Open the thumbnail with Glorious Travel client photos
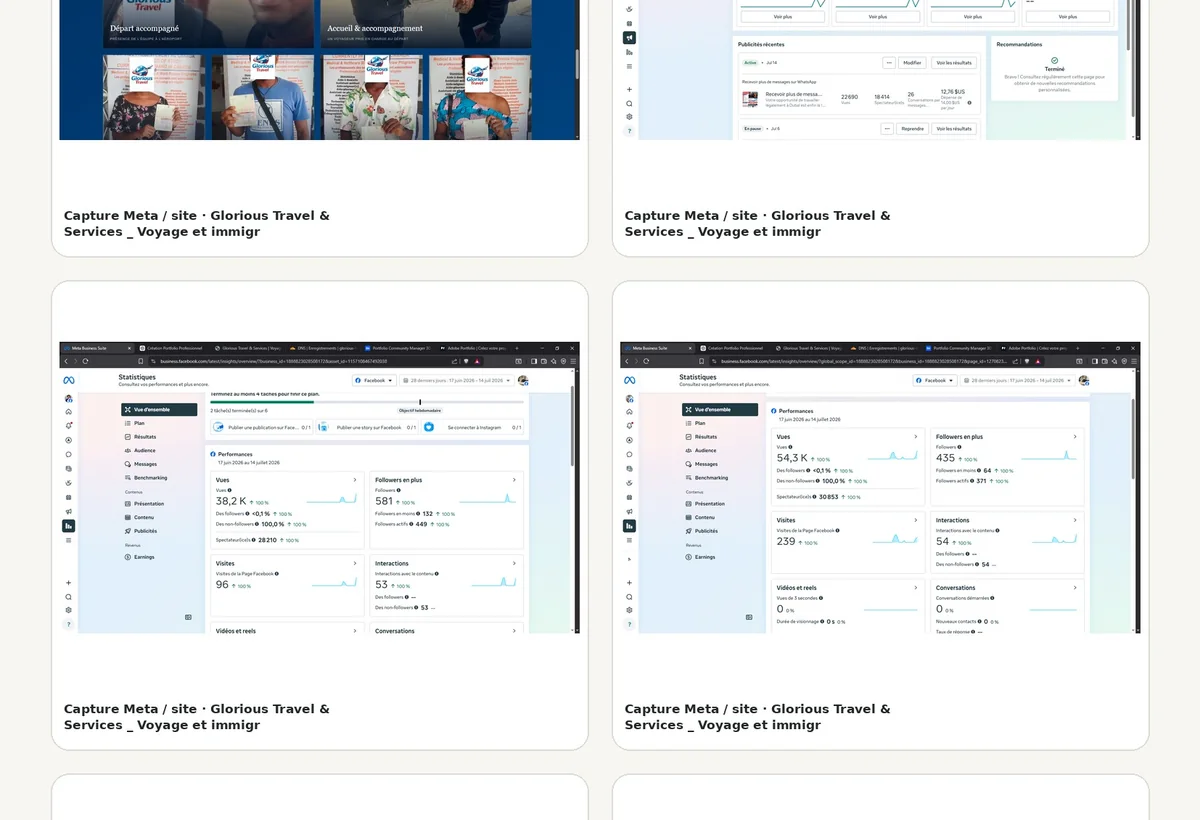The width and height of the screenshot is (1200, 820). 319,70
